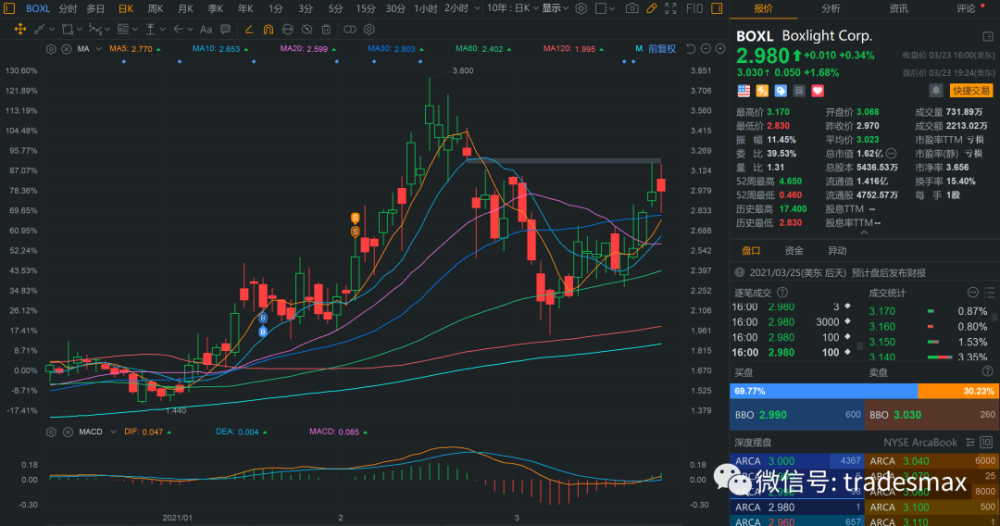Open market cap more-info ellipsis icon

point(892,154)
